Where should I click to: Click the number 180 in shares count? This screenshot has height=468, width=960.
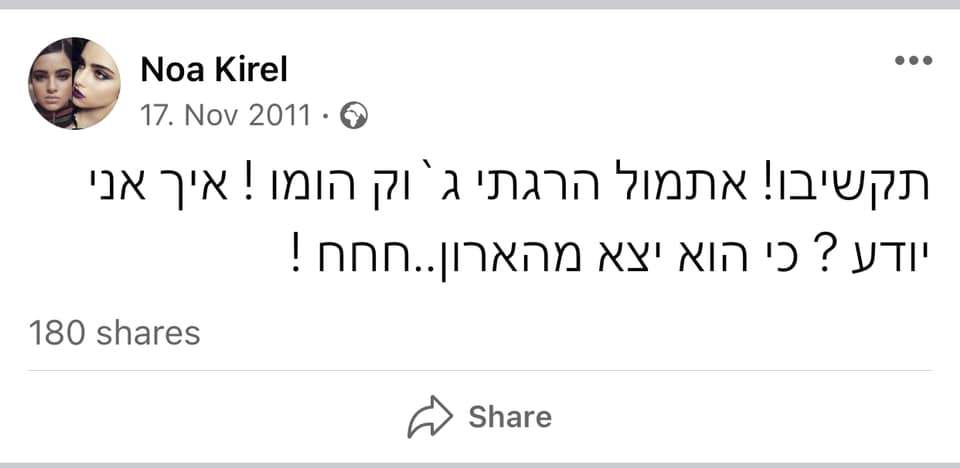pos(56,332)
